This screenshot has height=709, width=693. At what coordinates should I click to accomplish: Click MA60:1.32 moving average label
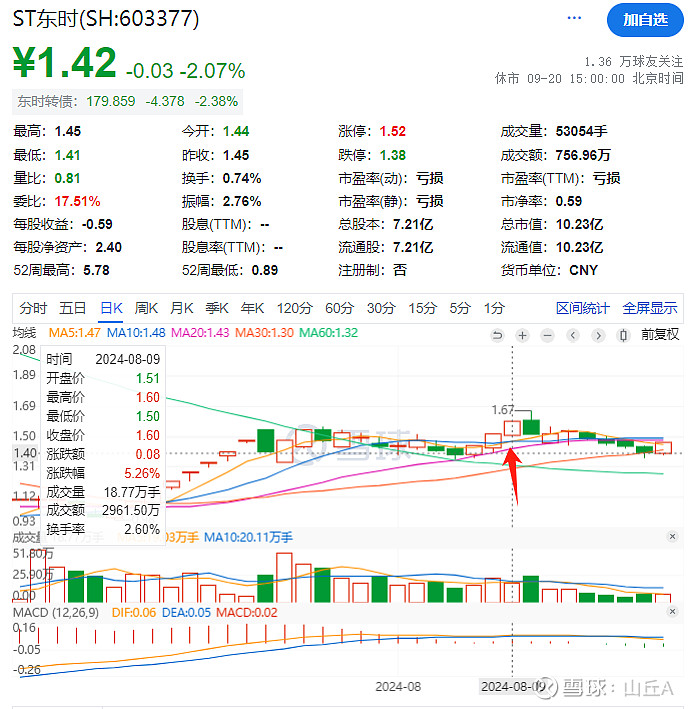[x=328, y=333]
